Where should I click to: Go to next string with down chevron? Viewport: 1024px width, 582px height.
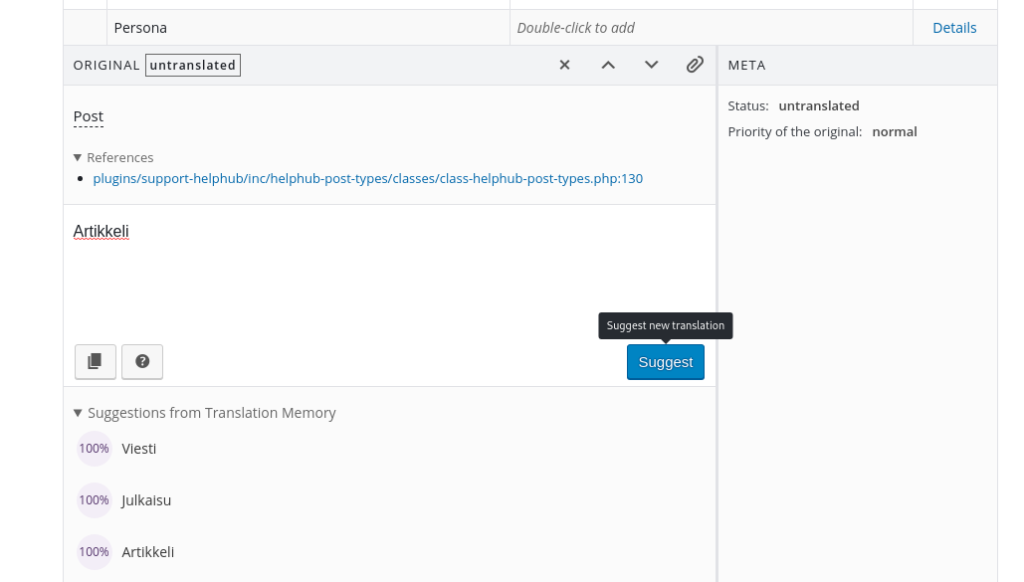pyautogui.click(x=651, y=65)
